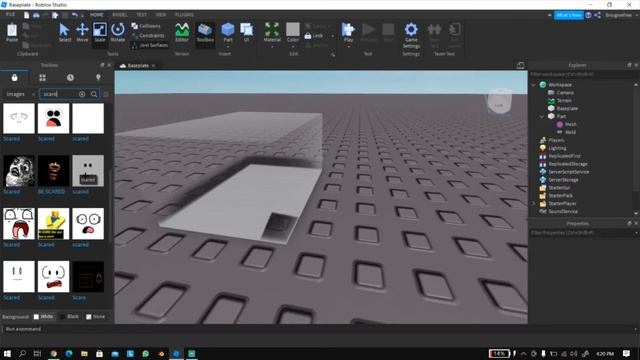Click the Lock tool in Edit group
Image resolution: width=640 pixels, height=360 pixels.
click(x=314, y=36)
